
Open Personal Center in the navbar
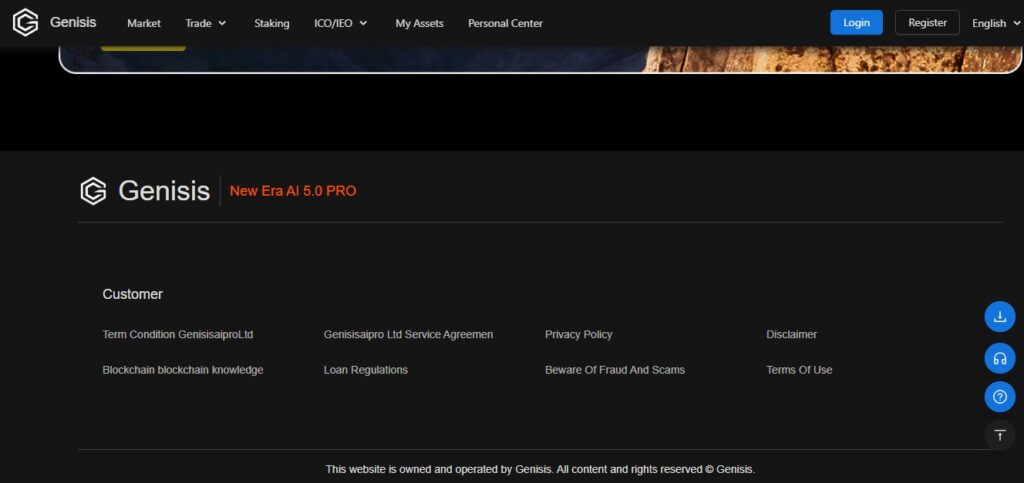click(505, 23)
